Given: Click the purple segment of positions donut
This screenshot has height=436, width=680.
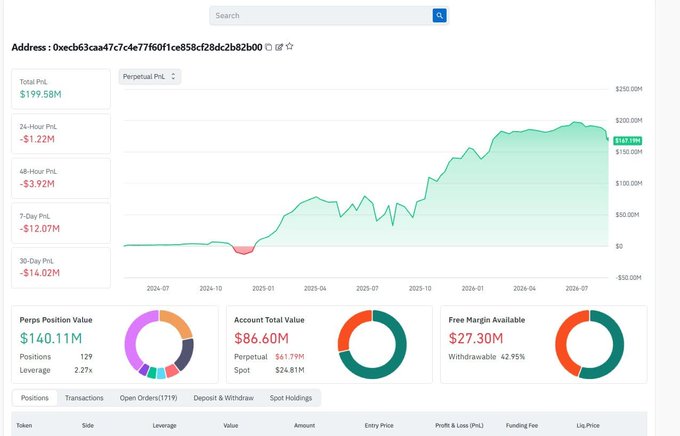Looking at the screenshot, I should (x=133, y=336).
